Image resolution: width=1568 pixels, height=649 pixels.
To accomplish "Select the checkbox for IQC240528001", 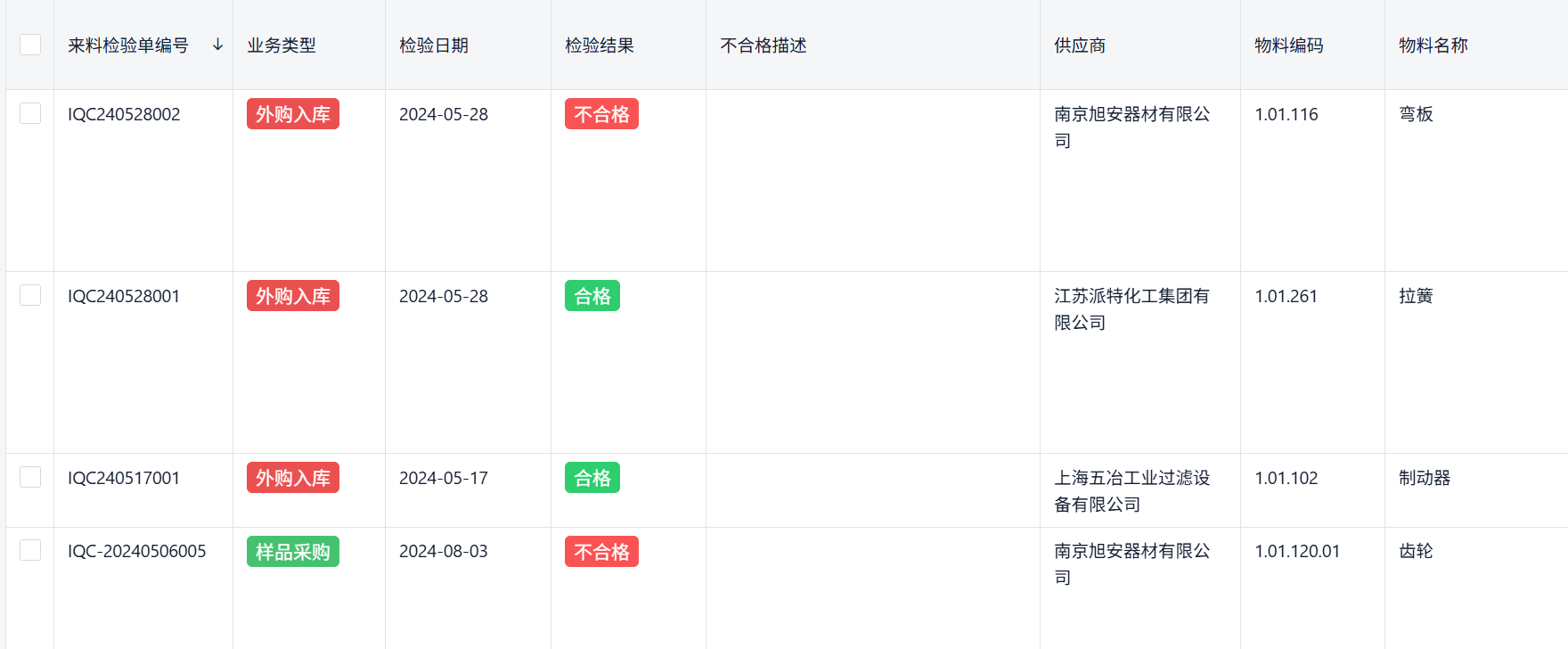I will (30, 295).
